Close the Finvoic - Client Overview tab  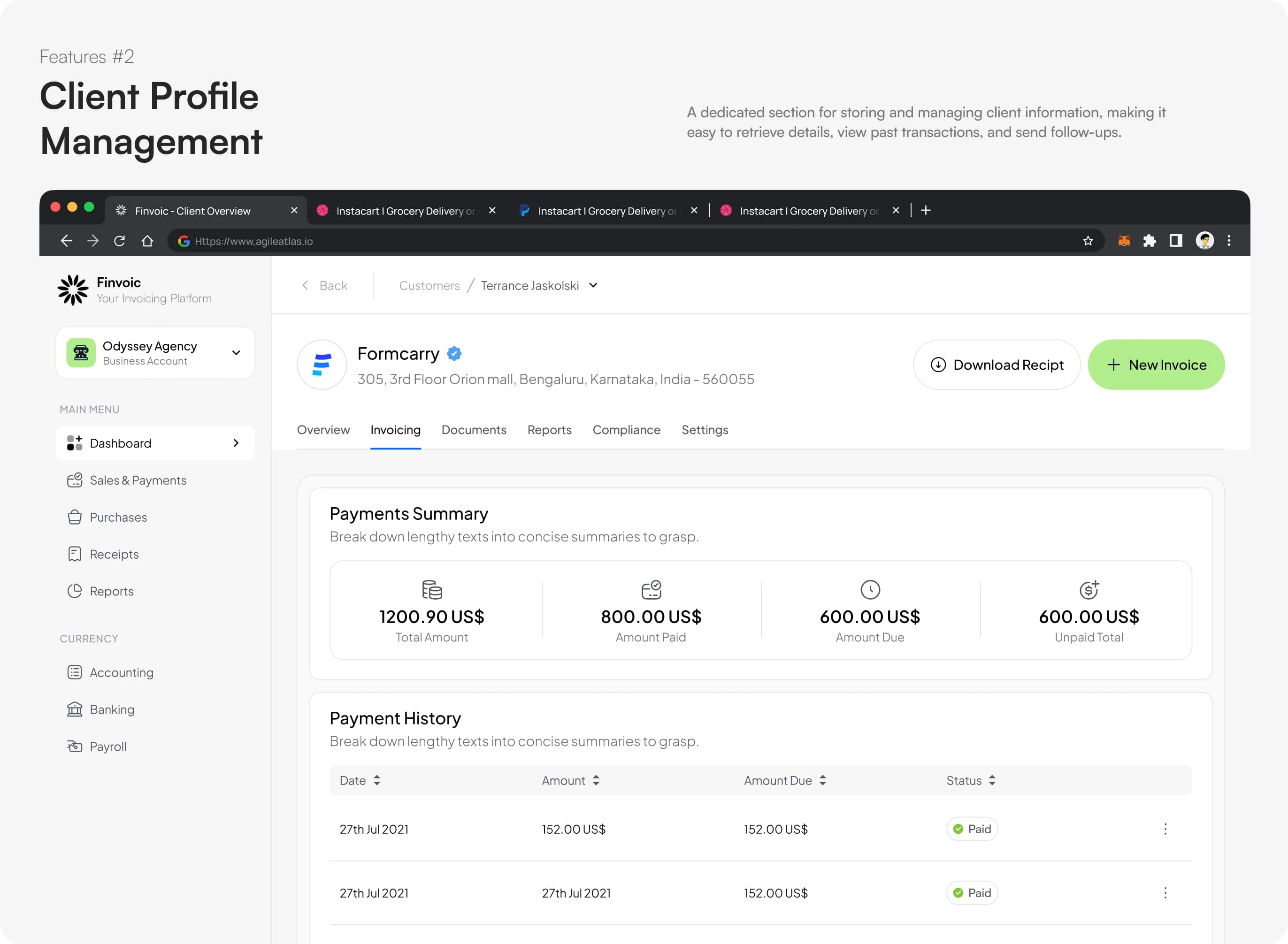point(294,210)
